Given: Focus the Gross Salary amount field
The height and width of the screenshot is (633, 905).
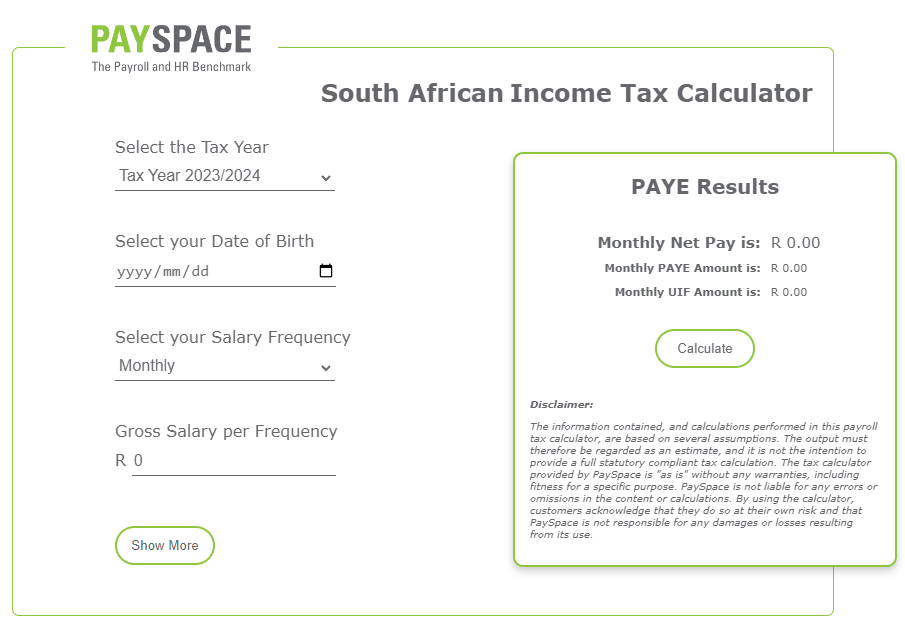Looking at the screenshot, I should (x=233, y=461).
